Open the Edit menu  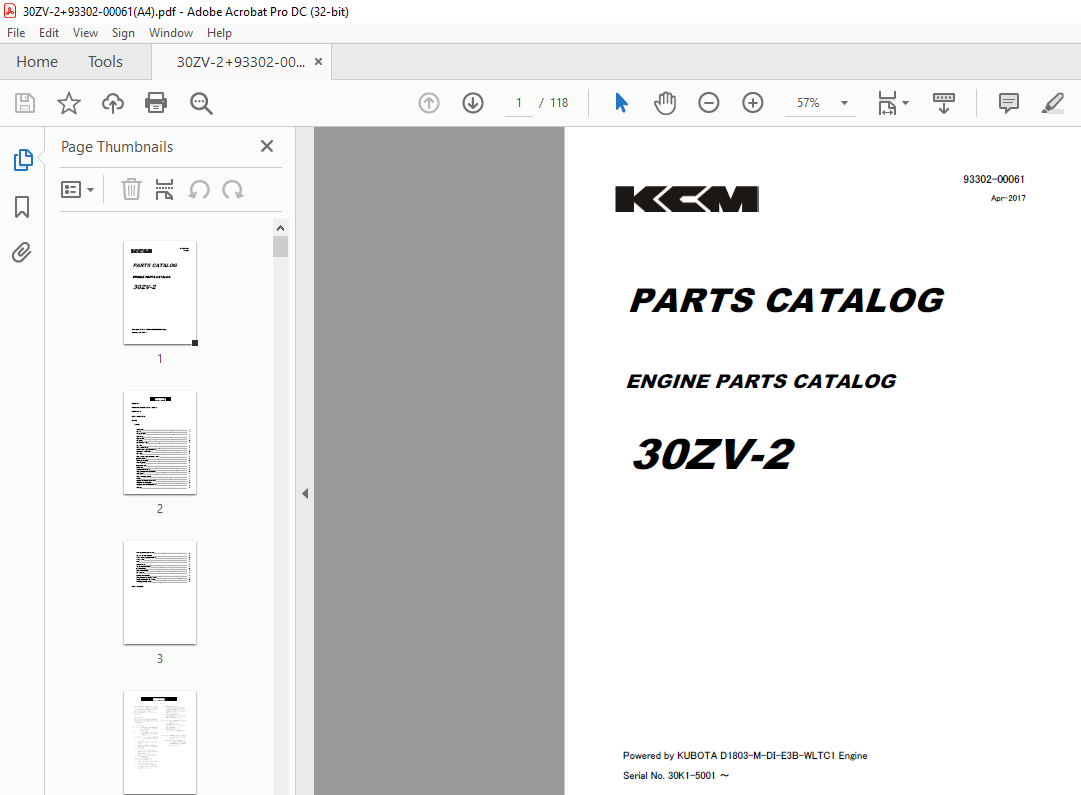point(49,33)
